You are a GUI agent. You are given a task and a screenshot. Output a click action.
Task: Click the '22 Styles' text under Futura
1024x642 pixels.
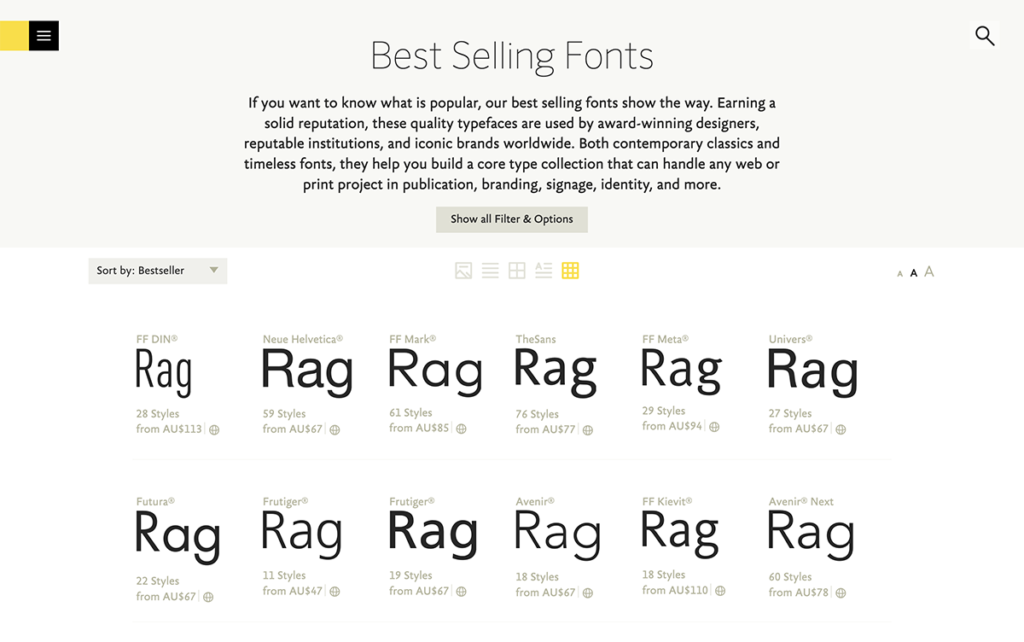157,581
